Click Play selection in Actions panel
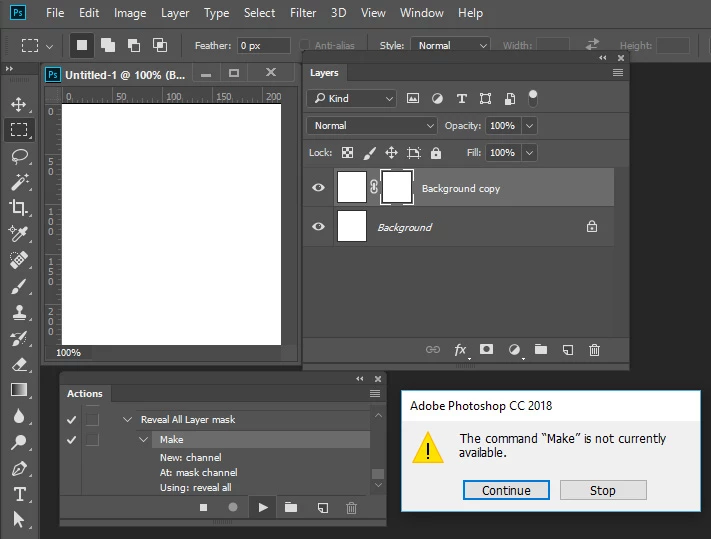 pos(263,507)
